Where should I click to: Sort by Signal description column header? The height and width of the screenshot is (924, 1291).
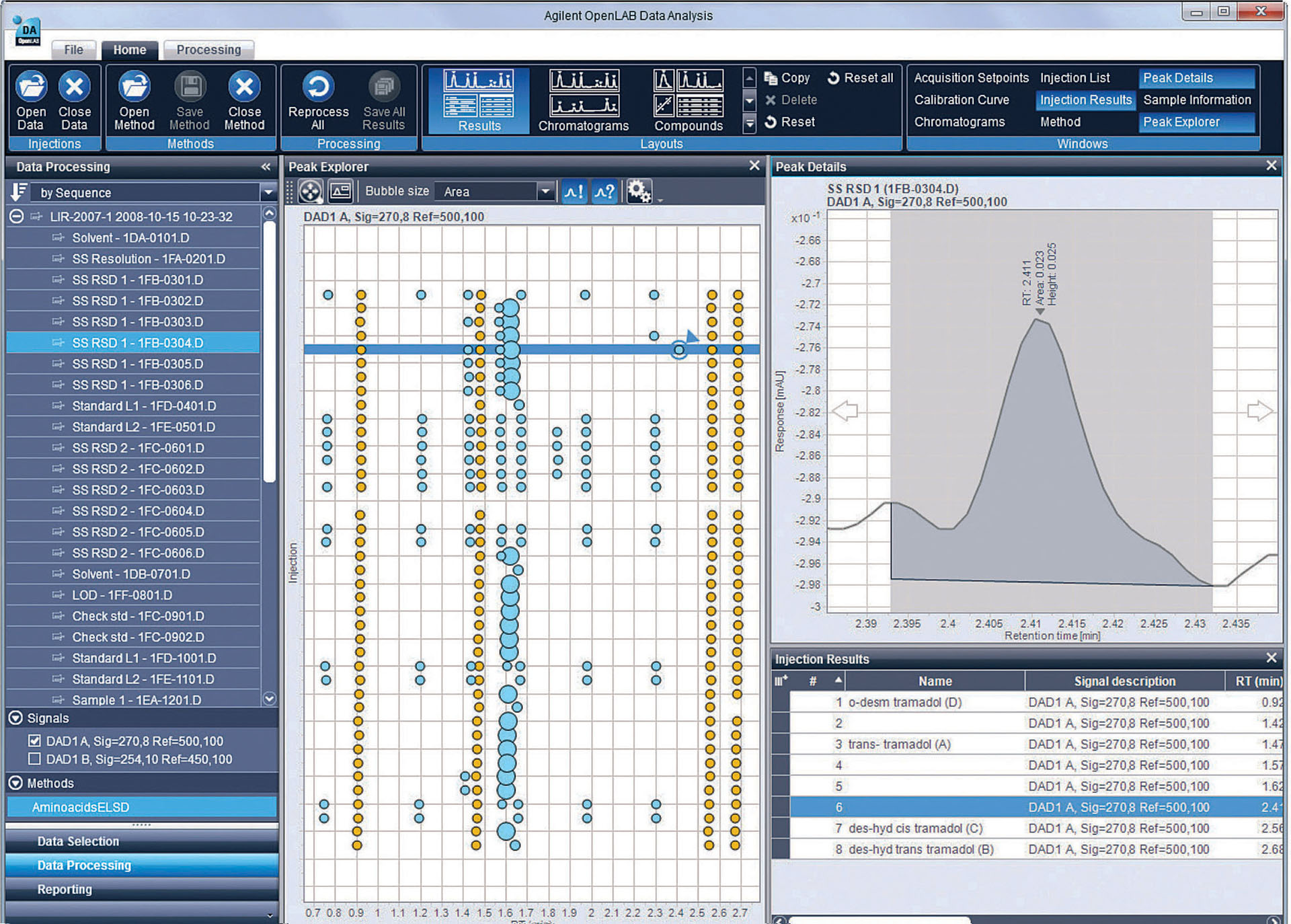1124,681
